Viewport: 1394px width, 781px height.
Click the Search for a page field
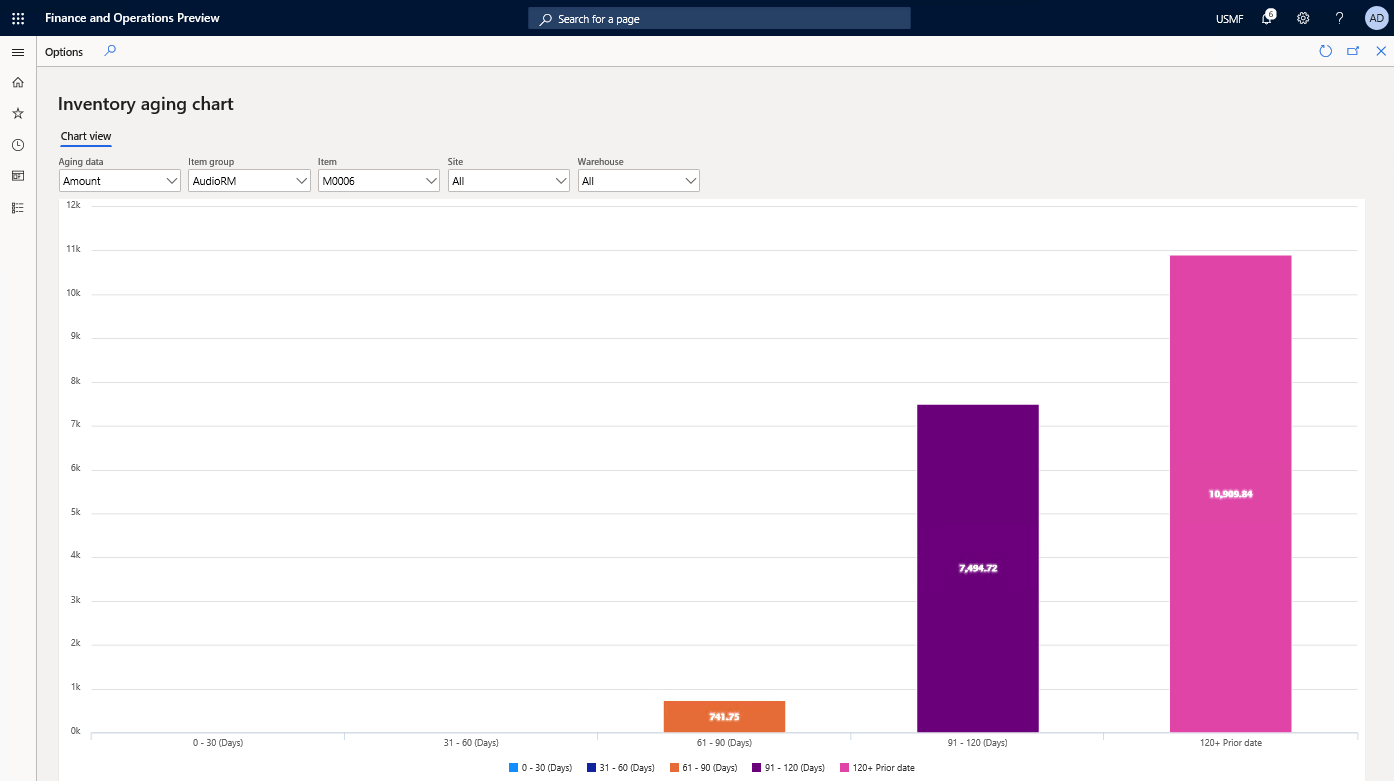(718, 17)
